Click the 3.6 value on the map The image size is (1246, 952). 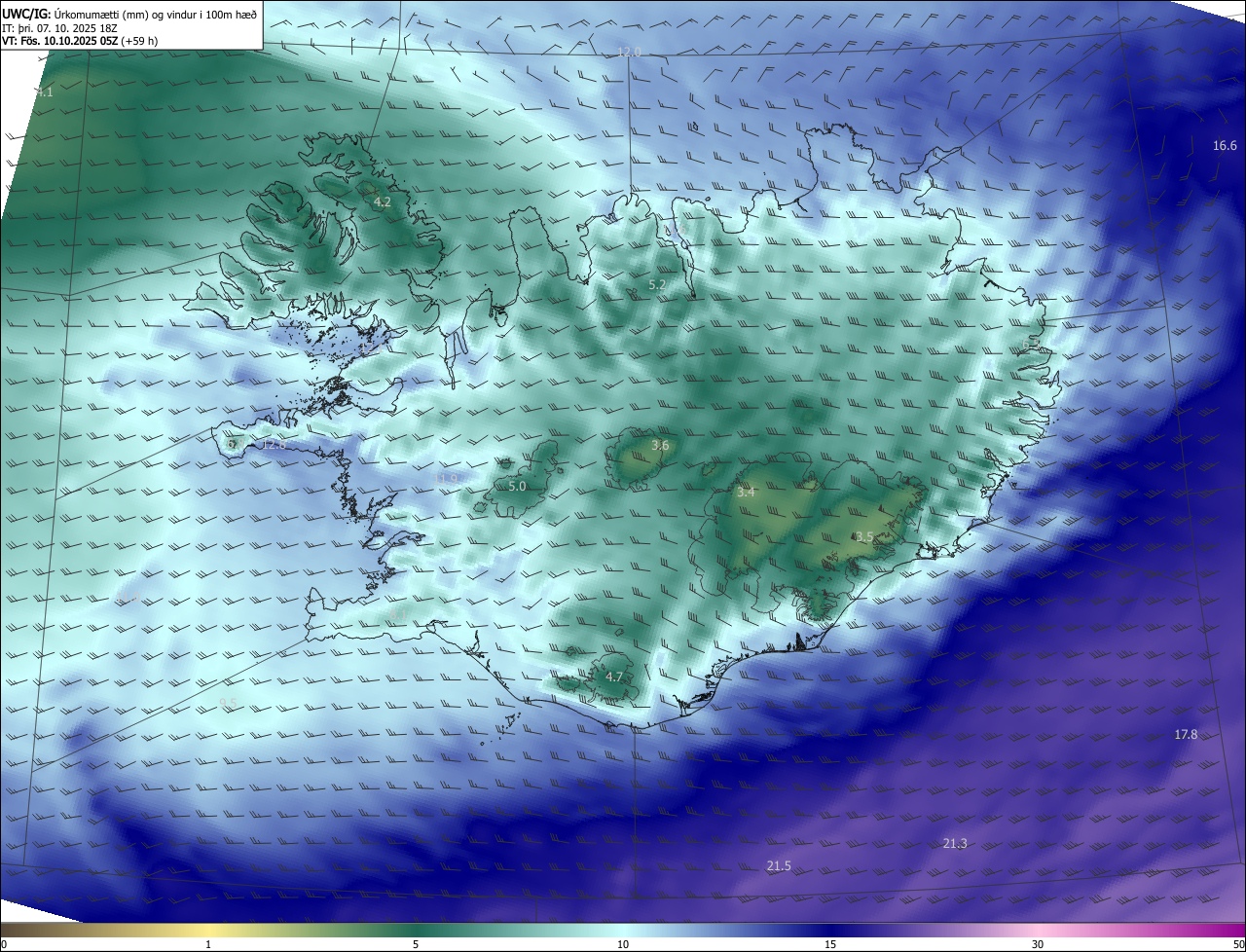(660, 446)
